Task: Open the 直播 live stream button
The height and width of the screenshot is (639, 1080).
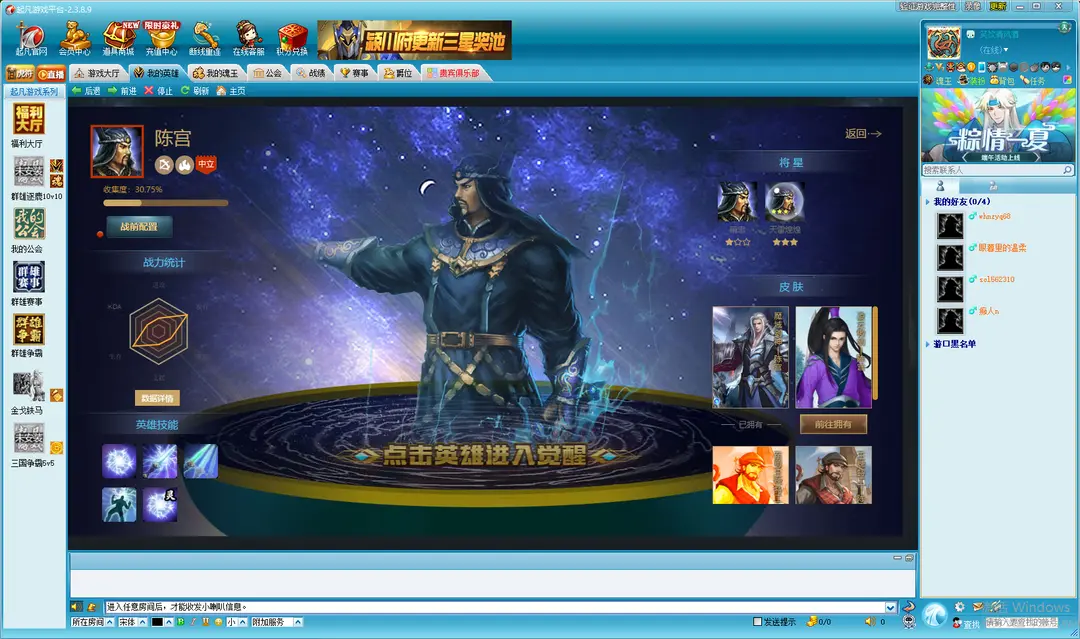Action: tap(51, 74)
